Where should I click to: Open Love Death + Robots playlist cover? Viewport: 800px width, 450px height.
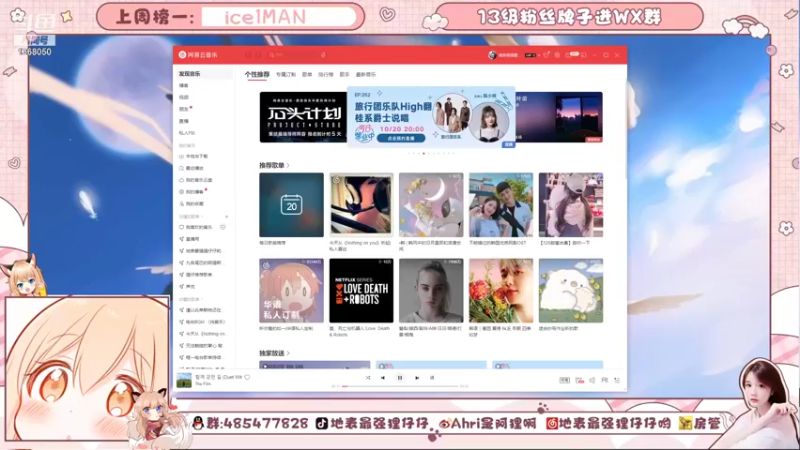pos(361,290)
